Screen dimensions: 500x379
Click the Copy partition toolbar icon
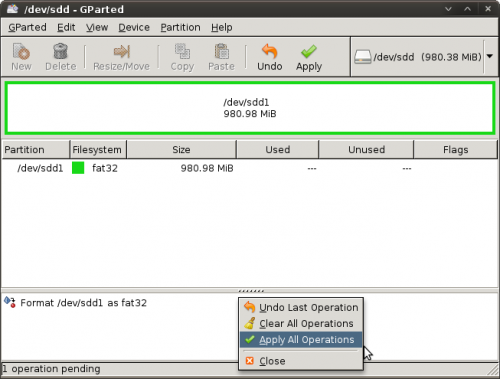coord(182,51)
